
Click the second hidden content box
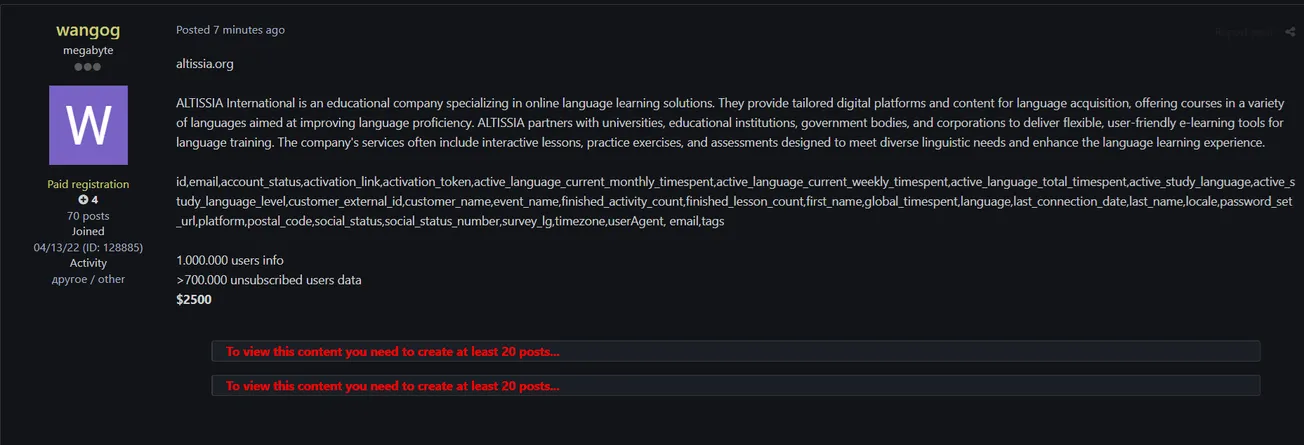(x=735, y=385)
